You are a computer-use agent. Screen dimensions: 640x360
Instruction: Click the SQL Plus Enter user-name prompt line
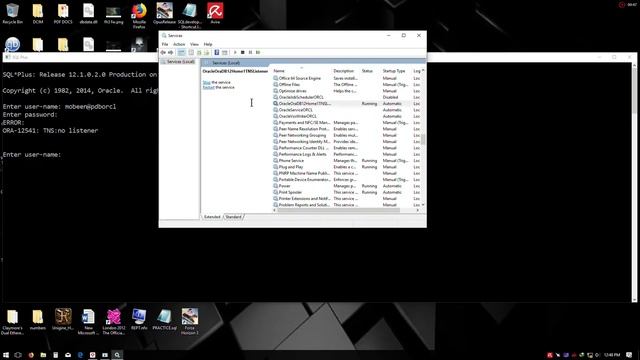(x=32, y=155)
